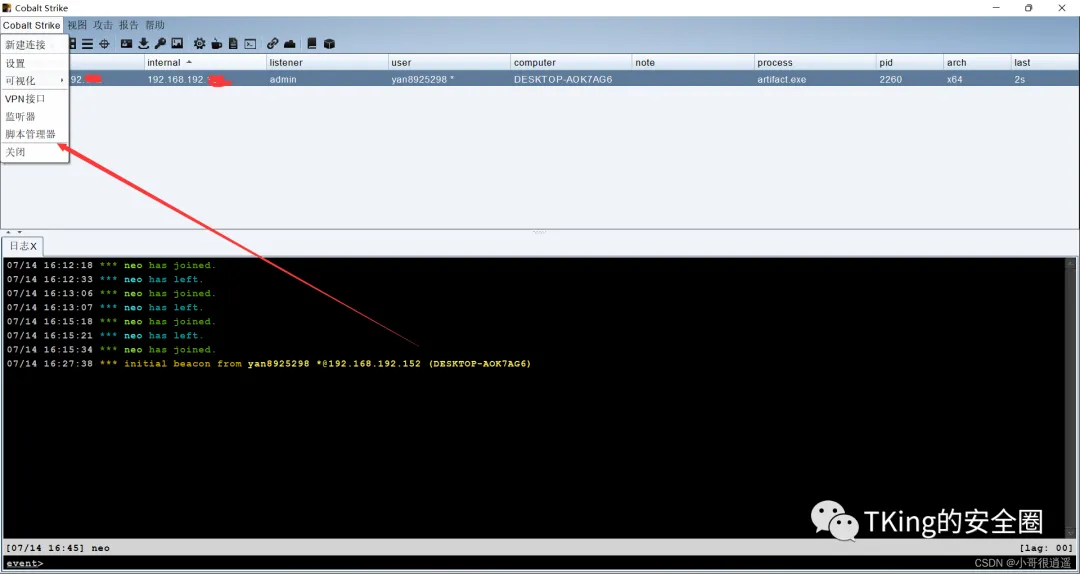
Task: Sort by the computer column header
Action: click(571, 63)
